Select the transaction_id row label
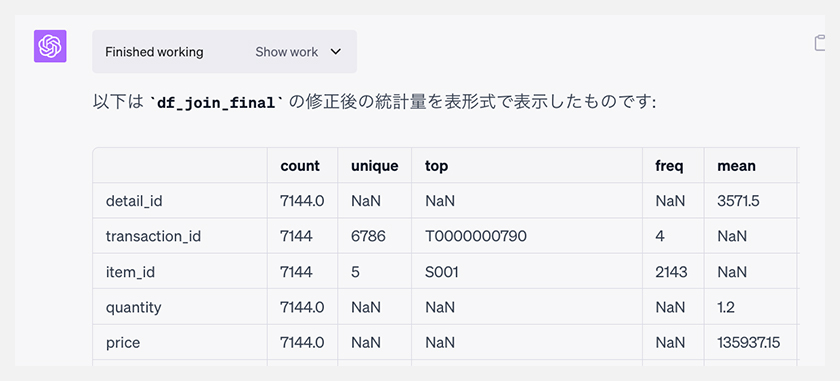This screenshot has width=840, height=381. pyautogui.click(x=153, y=236)
